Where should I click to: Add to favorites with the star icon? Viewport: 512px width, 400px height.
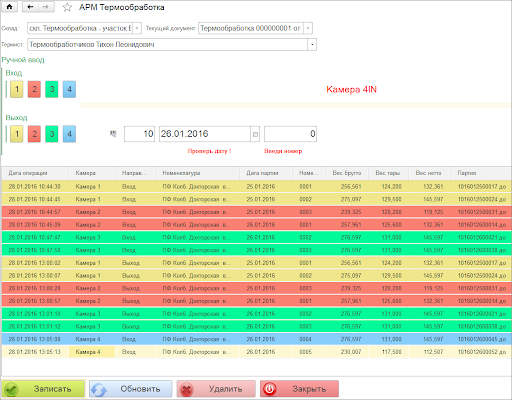coord(67,7)
